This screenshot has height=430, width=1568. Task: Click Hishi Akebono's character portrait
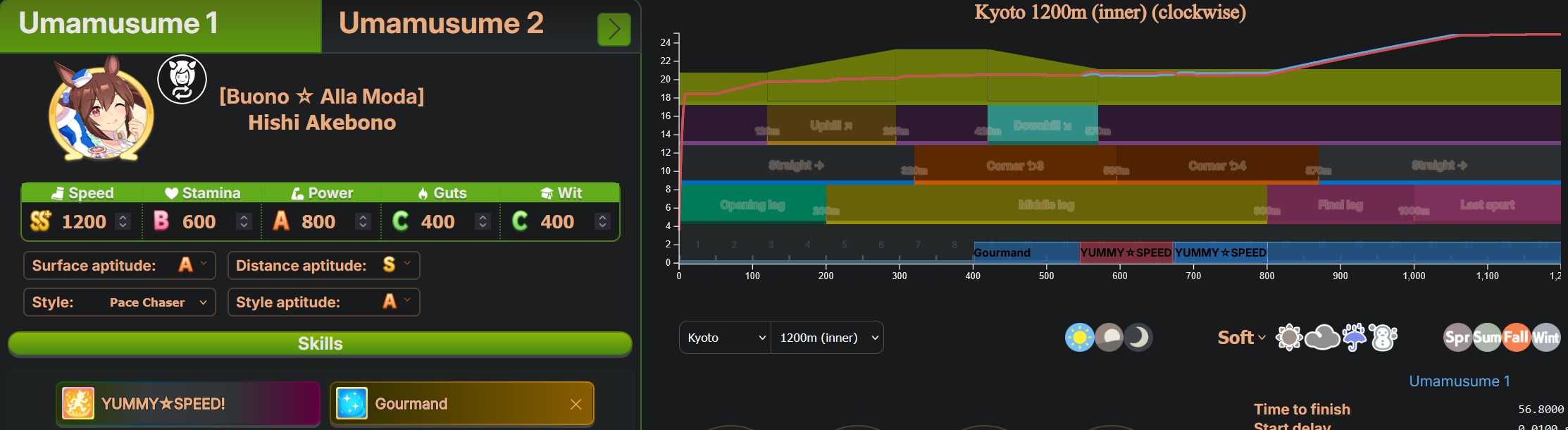point(101,109)
